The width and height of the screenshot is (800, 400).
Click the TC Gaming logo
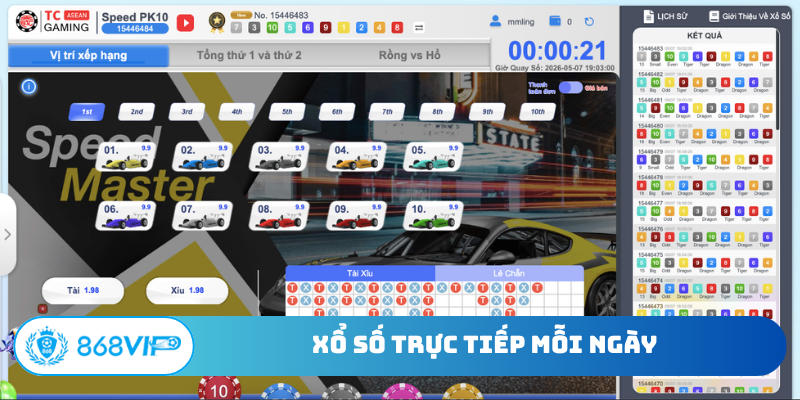(53, 21)
